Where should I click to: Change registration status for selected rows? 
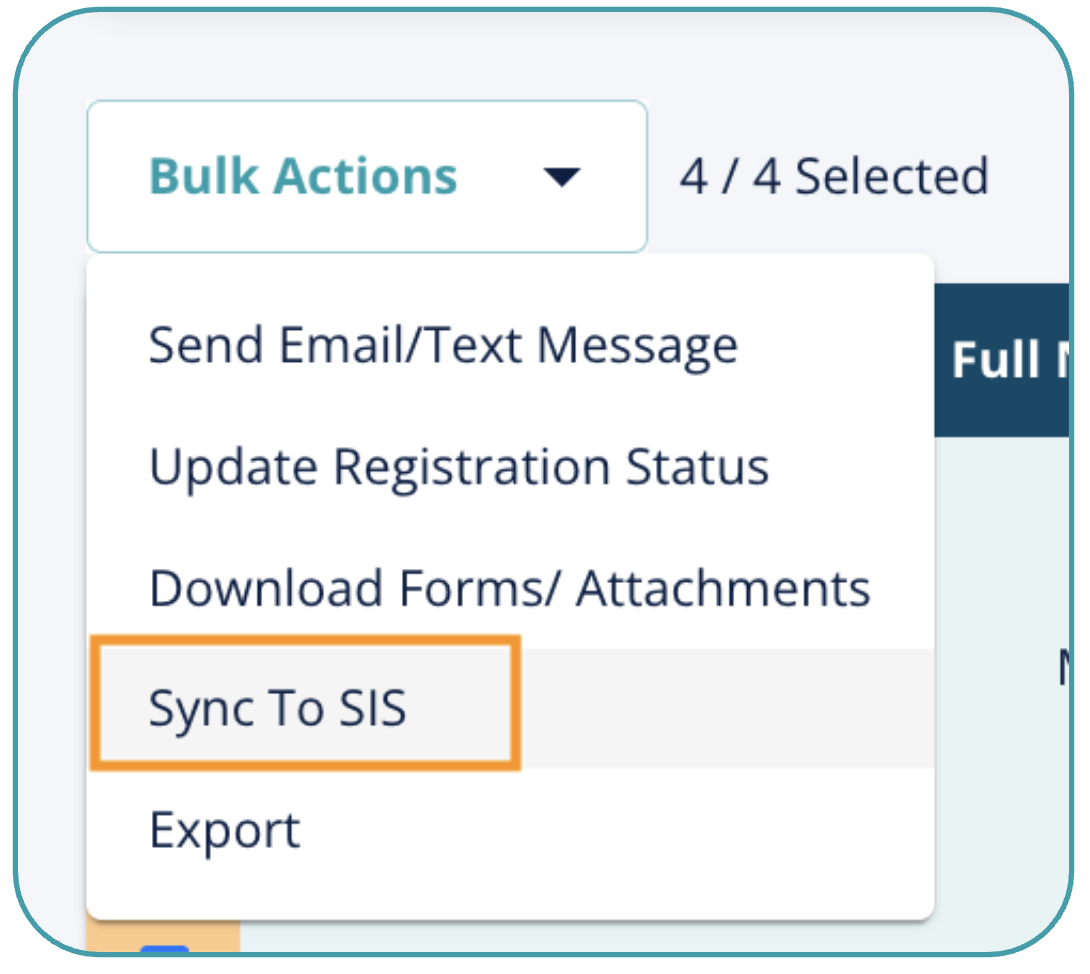459,467
